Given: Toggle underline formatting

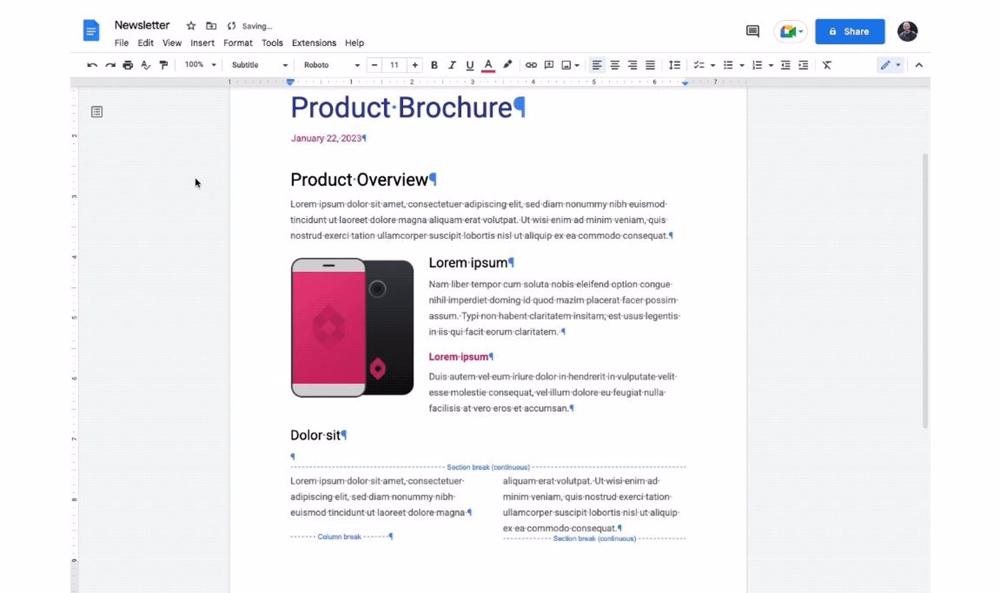Looking at the screenshot, I should point(470,64).
